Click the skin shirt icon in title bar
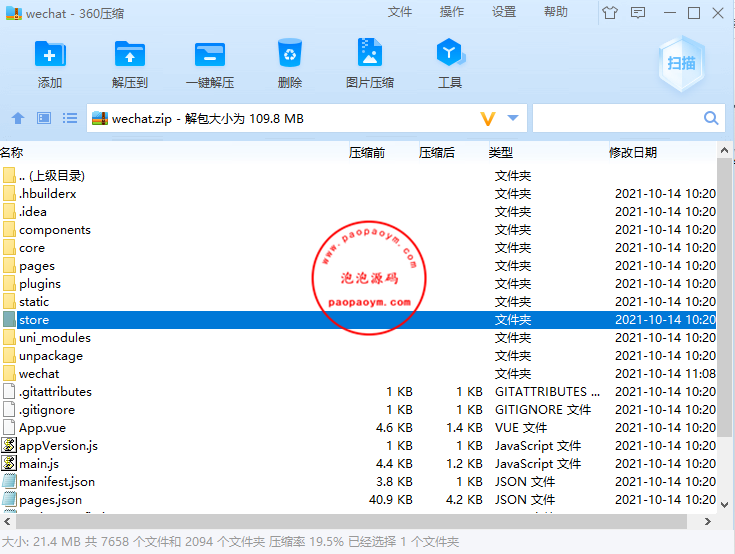This screenshot has height=554, width=735. pos(610,13)
